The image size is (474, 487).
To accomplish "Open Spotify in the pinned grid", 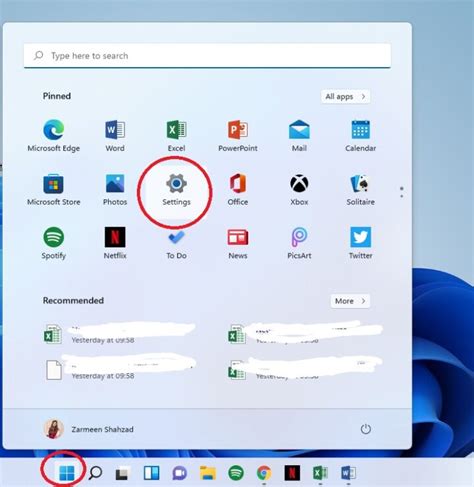I will (53, 243).
